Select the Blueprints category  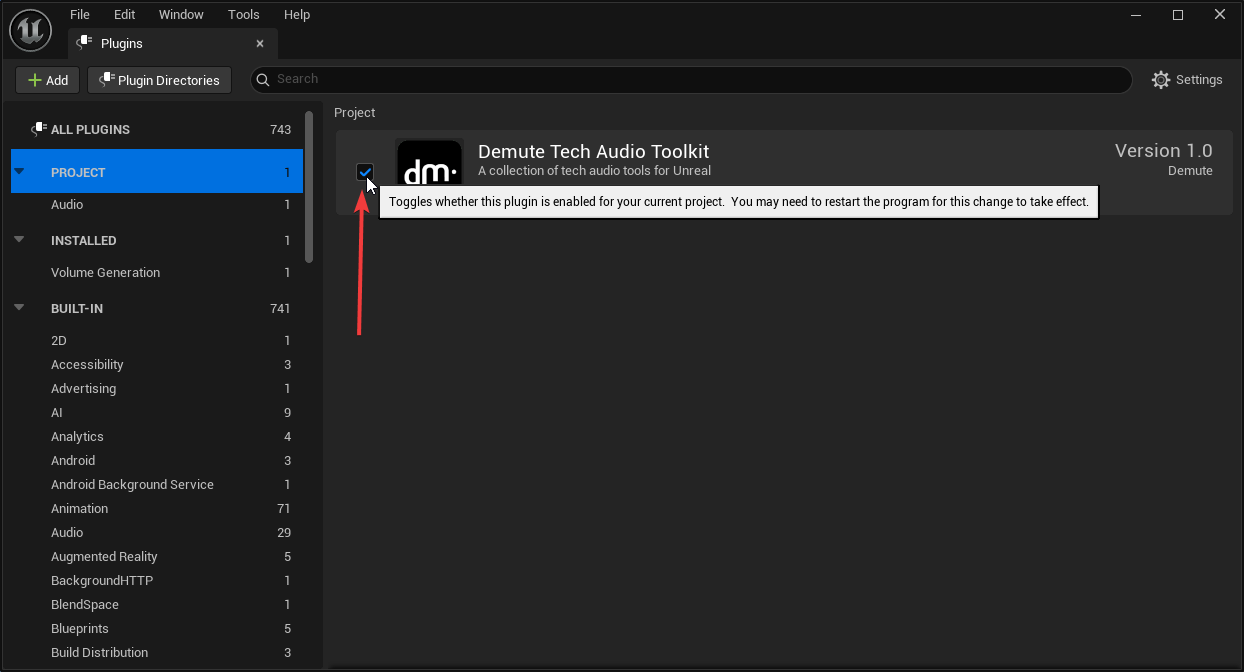tap(157, 629)
